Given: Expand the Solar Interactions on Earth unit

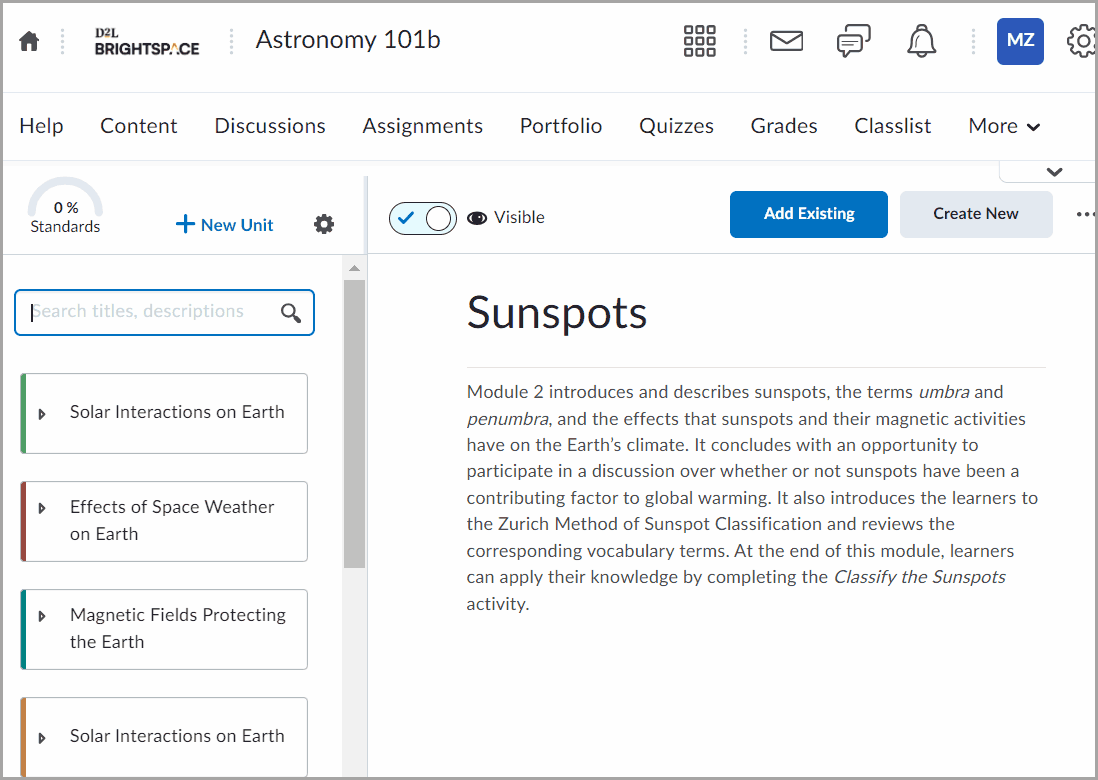Looking at the screenshot, I should pyautogui.click(x=41, y=413).
